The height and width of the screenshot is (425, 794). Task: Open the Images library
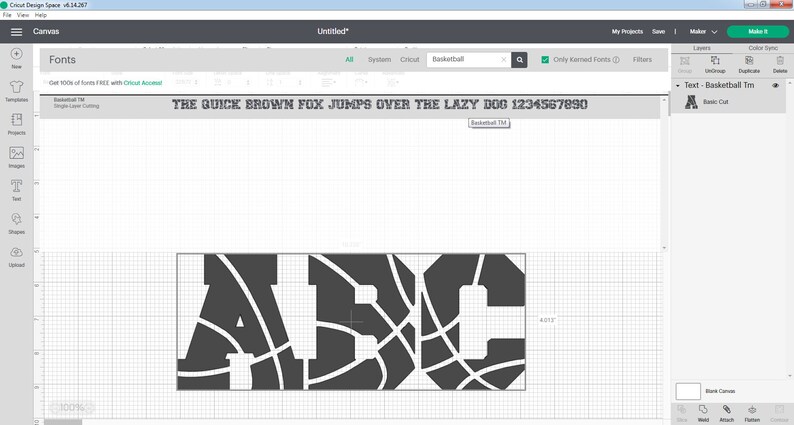[x=16, y=157]
